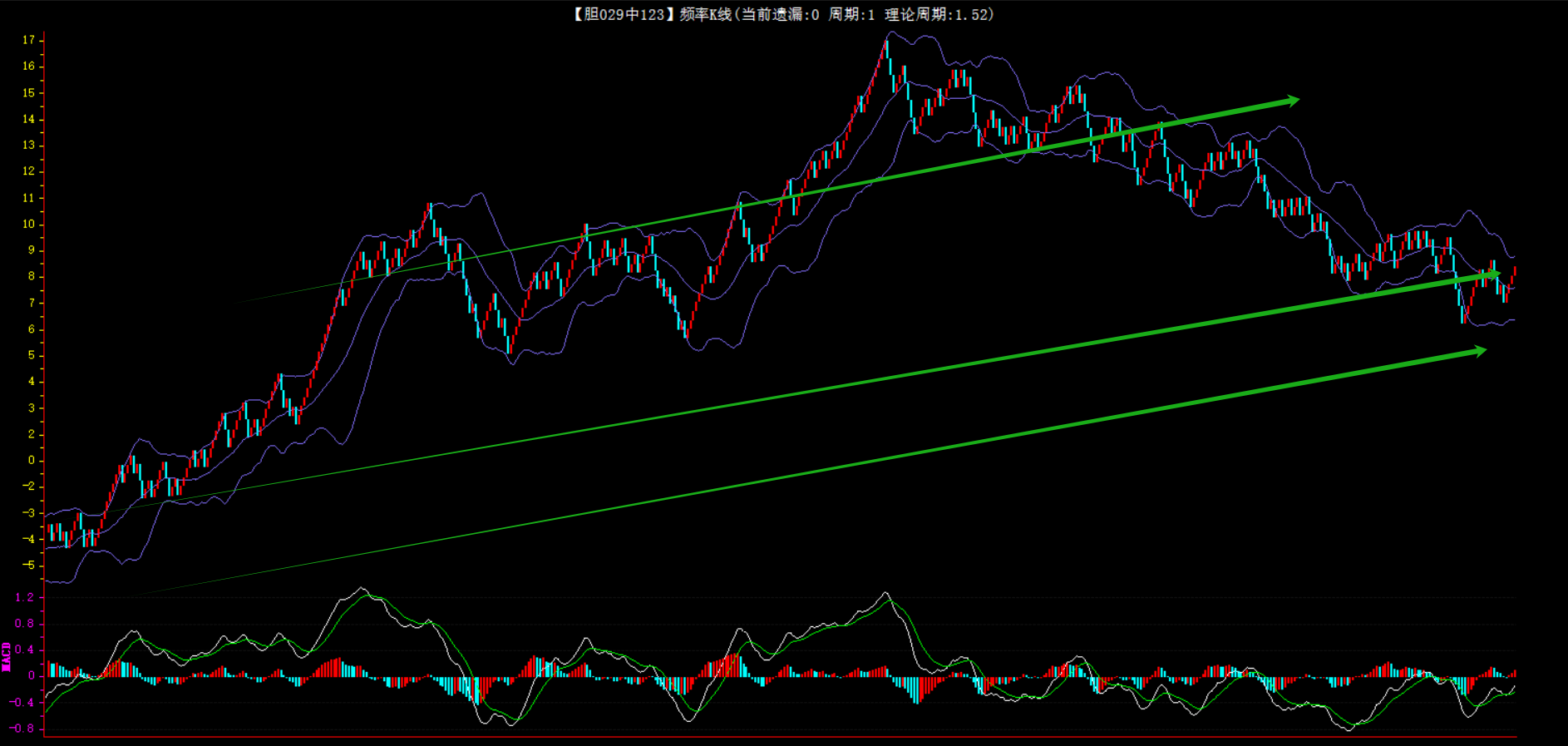Screen dimensions: 1568x746
Task: Click the lowest green trend line arrowhead
Action: pos(1480,352)
